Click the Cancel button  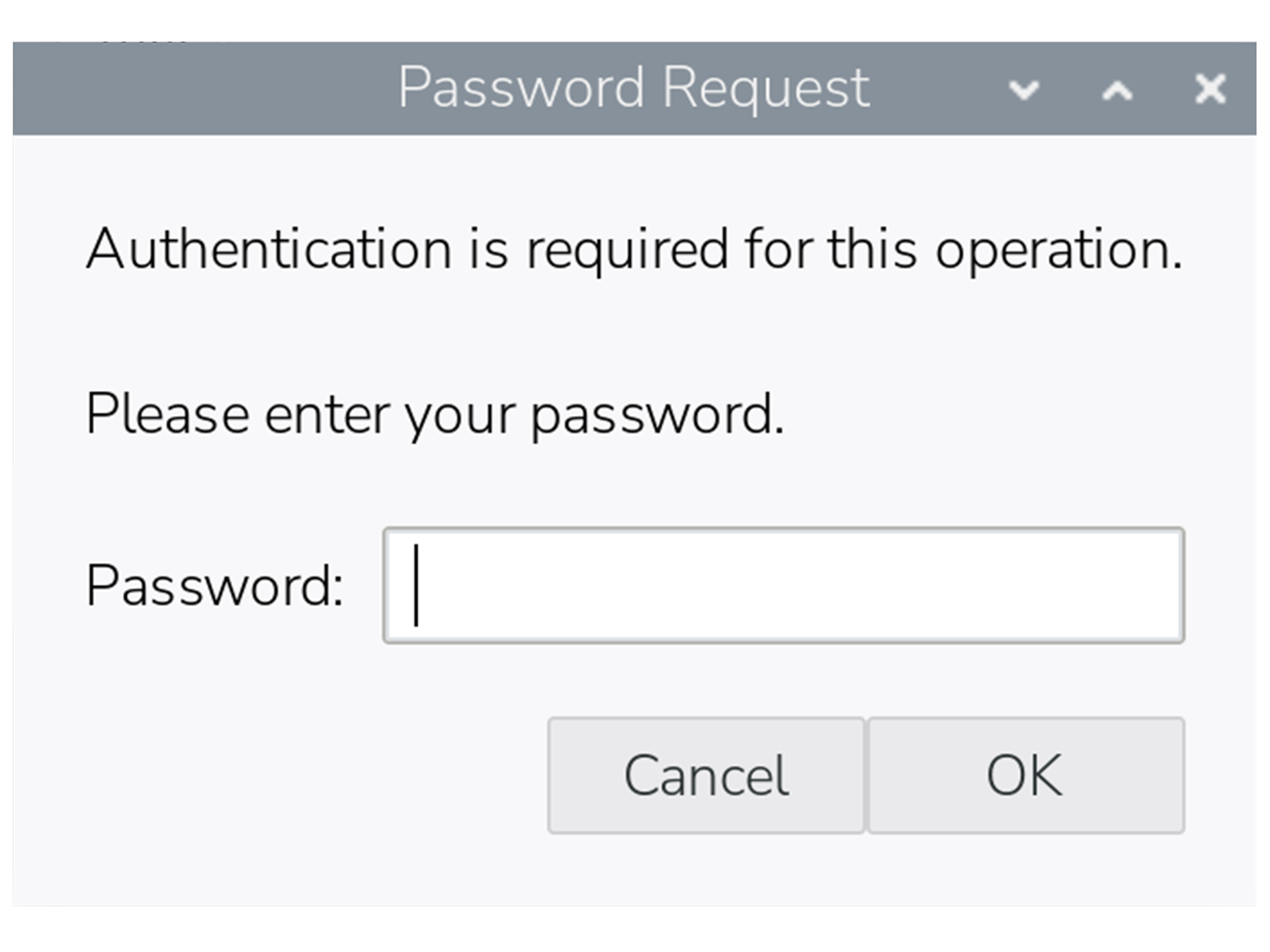706,775
